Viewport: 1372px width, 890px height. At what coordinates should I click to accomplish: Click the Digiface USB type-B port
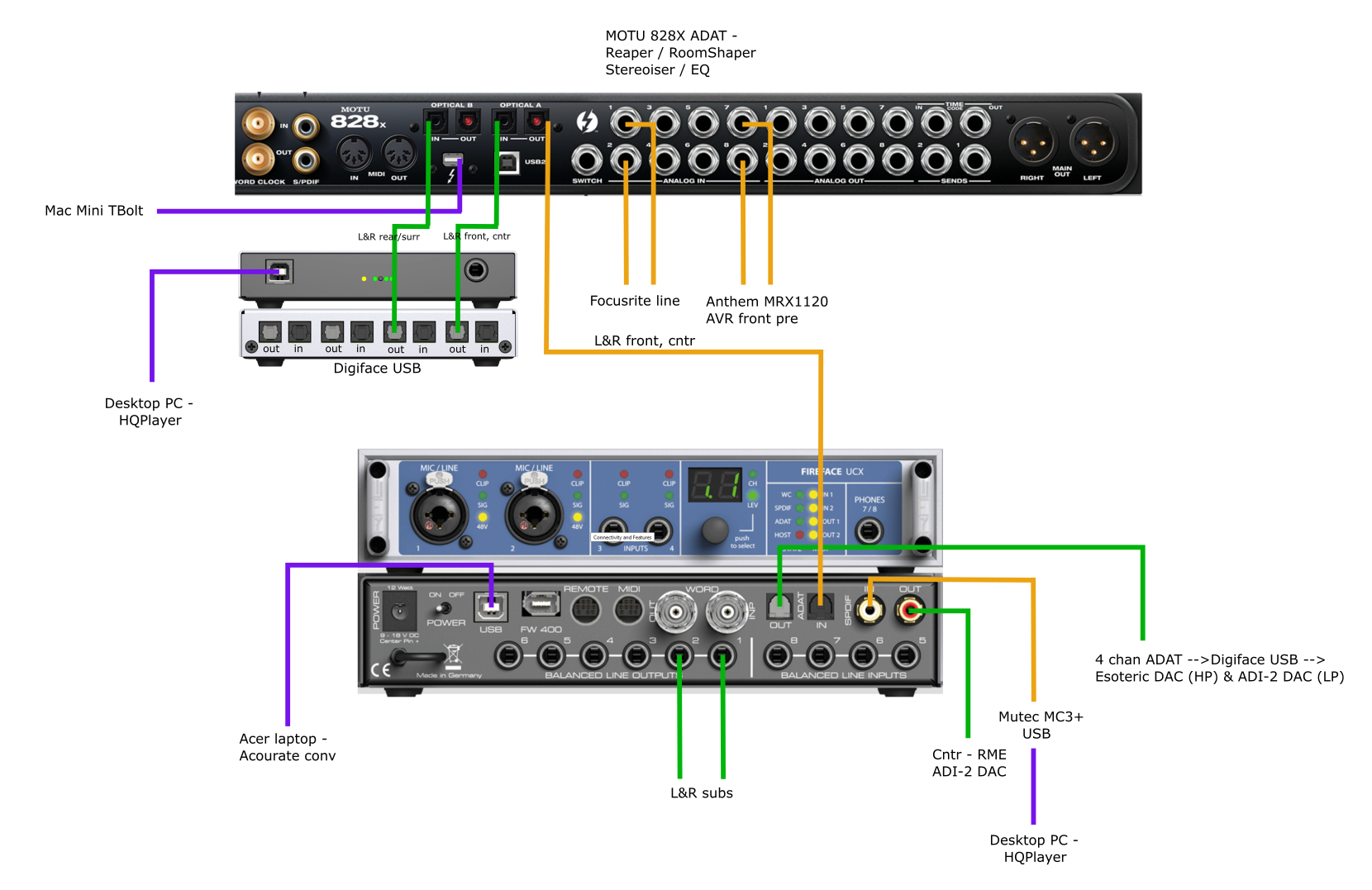pyautogui.click(x=279, y=271)
